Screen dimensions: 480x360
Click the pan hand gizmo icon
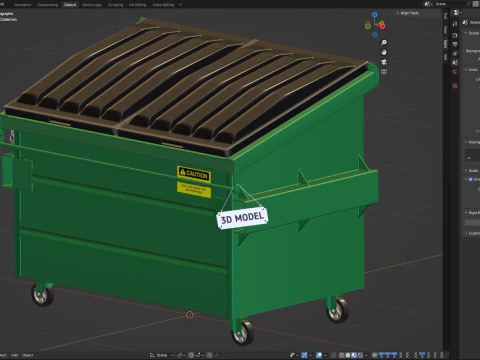pos(384,52)
